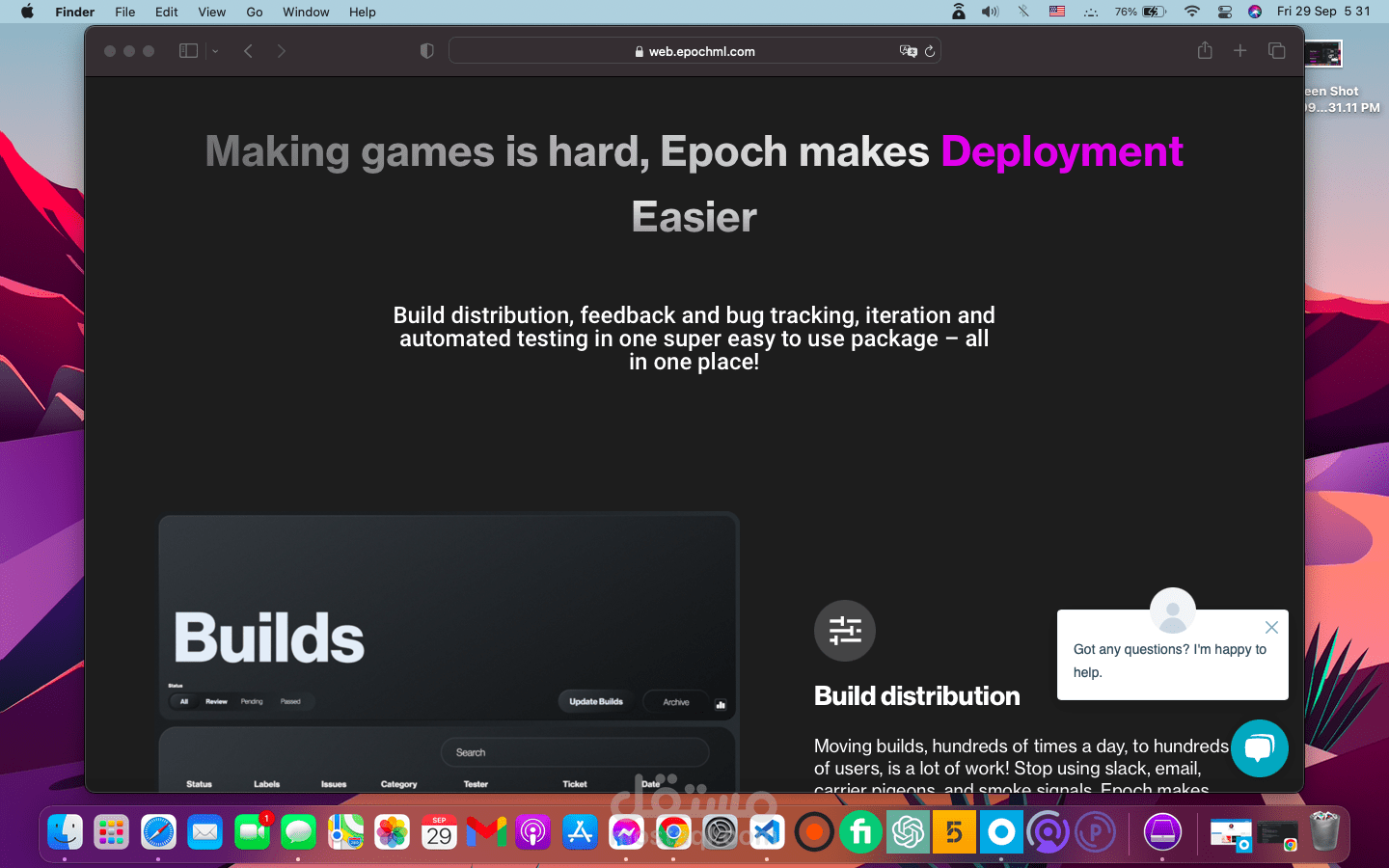Screen dimensions: 1389x868
Task: Click the 'Tester' column header
Action: click(x=476, y=784)
